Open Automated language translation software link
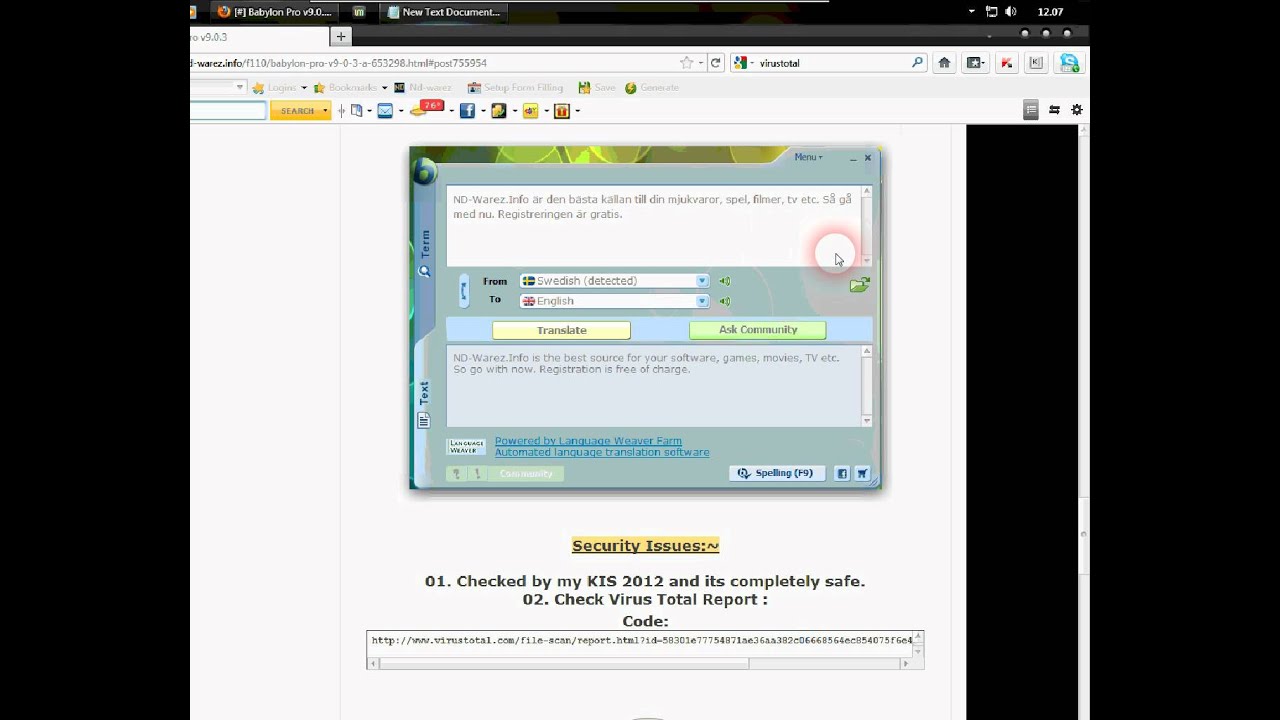This screenshot has width=1280, height=720. (x=602, y=452)
